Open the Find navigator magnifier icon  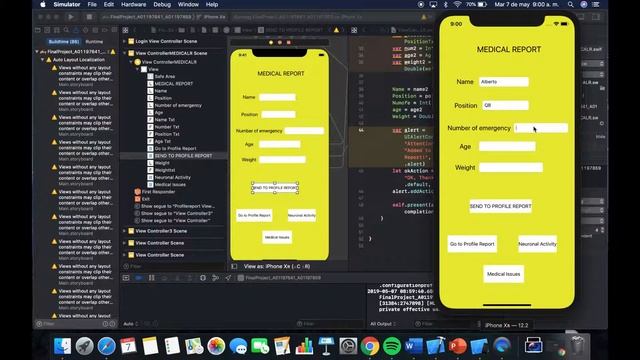point(67,30)
